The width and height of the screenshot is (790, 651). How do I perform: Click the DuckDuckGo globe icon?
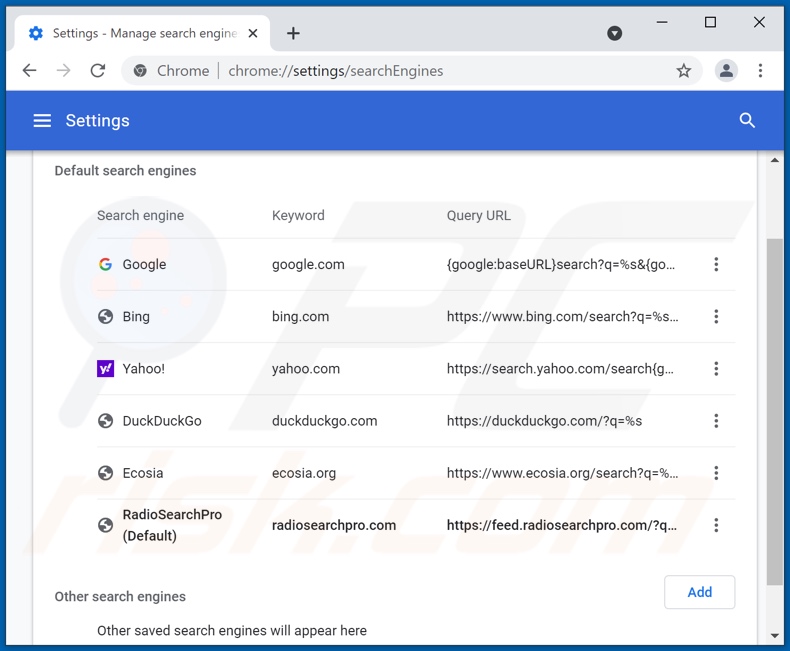[x=105, y=421]
